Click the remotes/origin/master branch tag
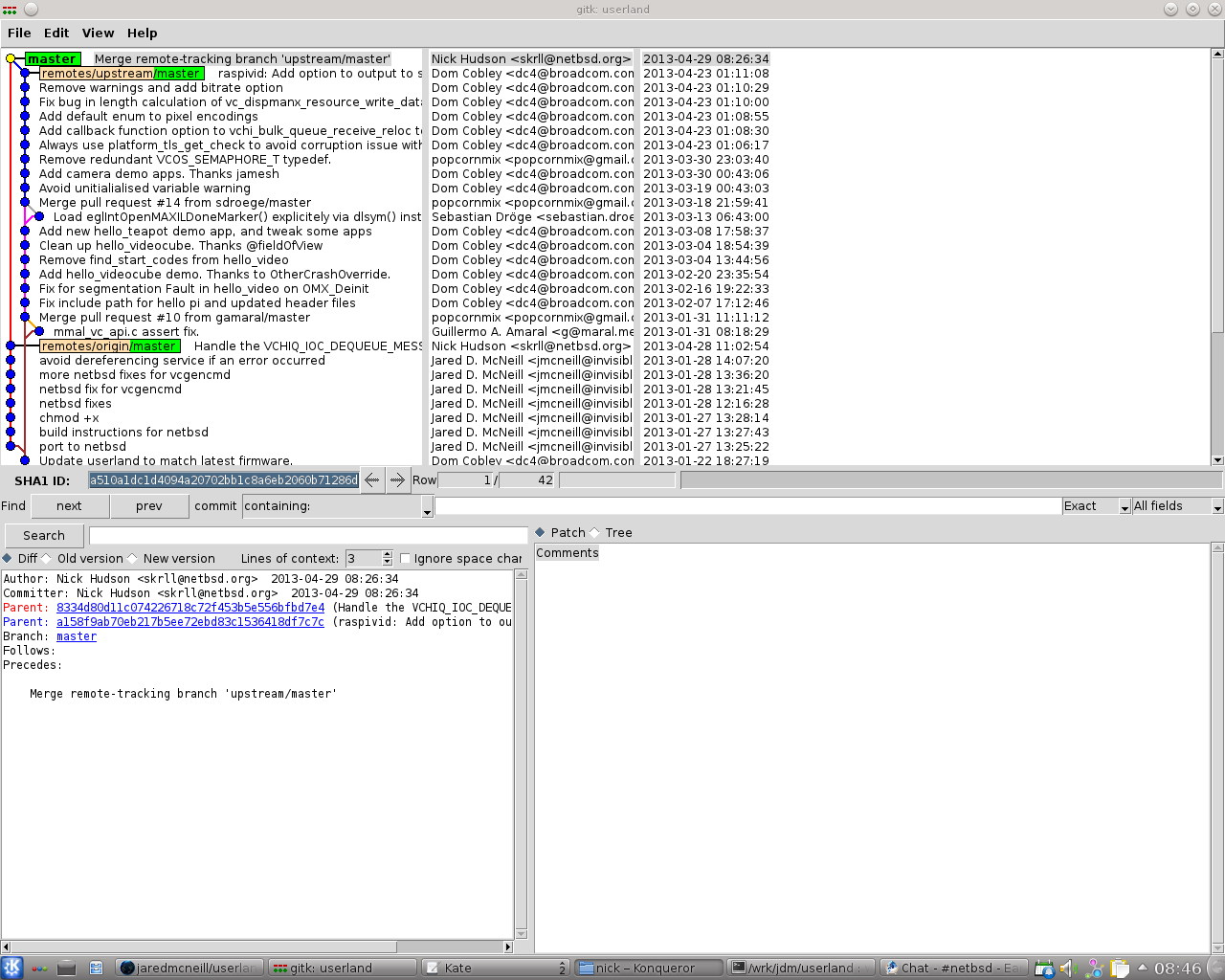 click(109, 346)
